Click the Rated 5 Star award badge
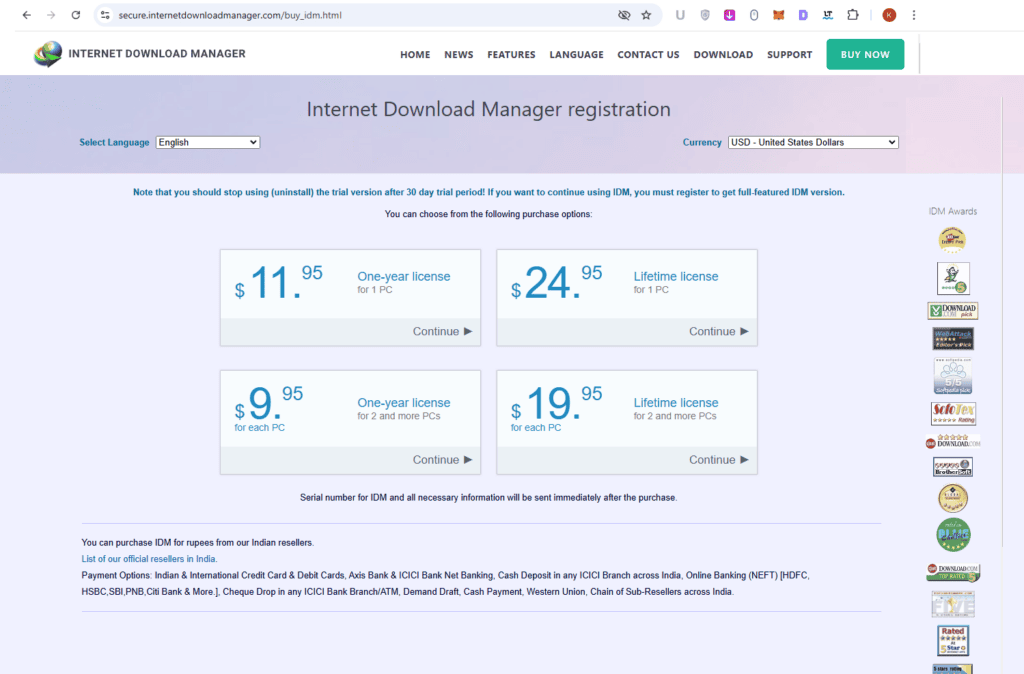The height and width of the screenshot is (674, 1024). click(953, 641)
